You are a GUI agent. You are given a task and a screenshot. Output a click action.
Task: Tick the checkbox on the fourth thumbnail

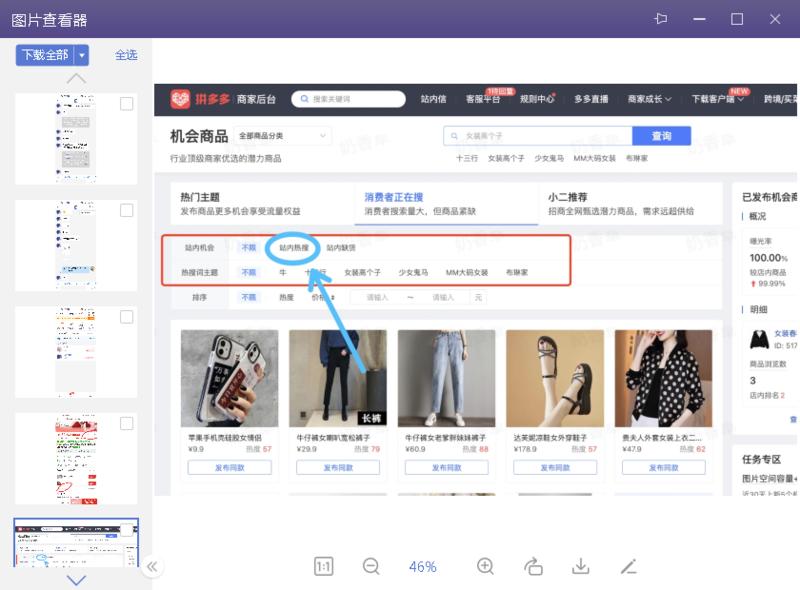tap(127, 424)
